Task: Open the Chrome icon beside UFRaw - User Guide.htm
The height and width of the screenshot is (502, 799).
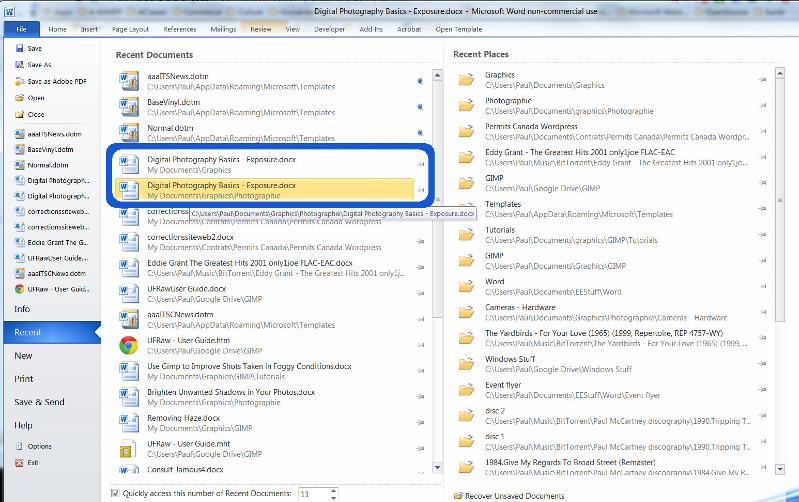Action: (128, 346)
